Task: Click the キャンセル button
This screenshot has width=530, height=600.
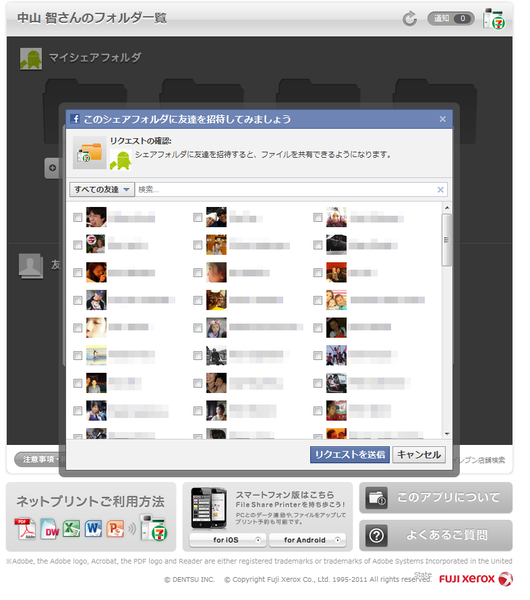Action: click(x=419, y=455)
